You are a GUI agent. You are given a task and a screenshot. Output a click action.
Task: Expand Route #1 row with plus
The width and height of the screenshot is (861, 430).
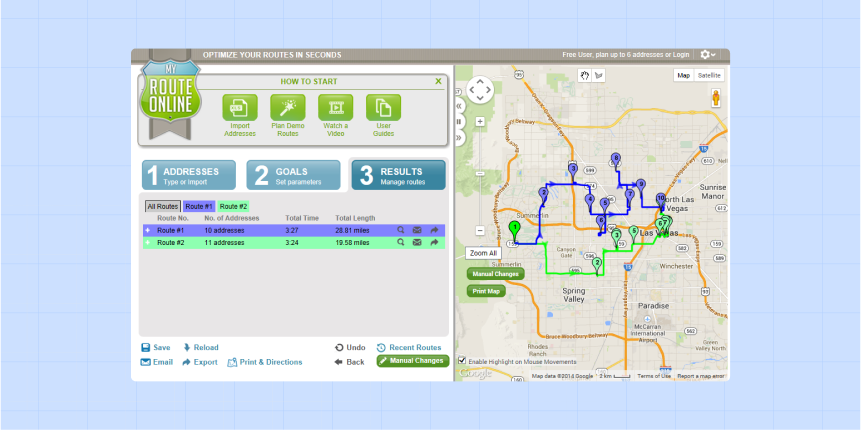click(148, 231)
